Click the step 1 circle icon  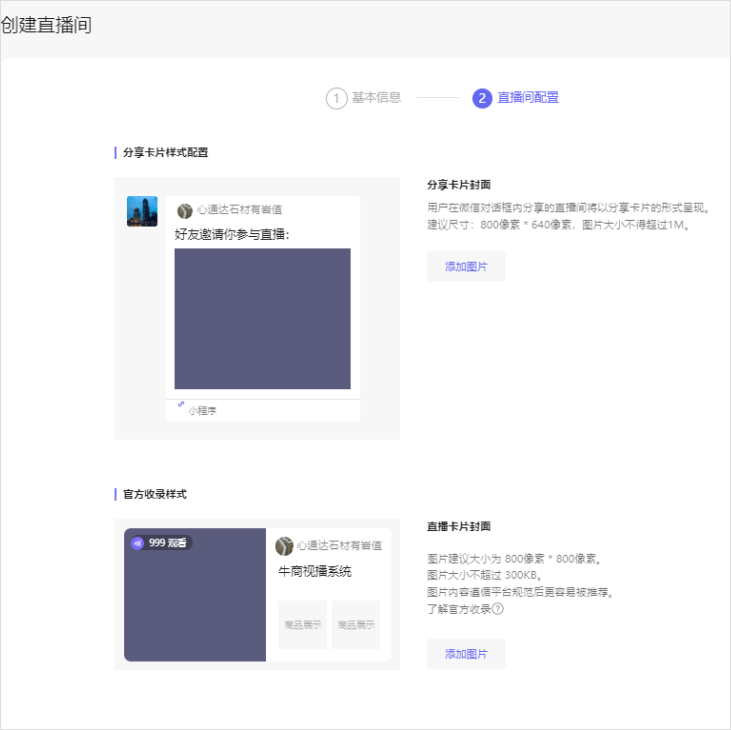336,98
